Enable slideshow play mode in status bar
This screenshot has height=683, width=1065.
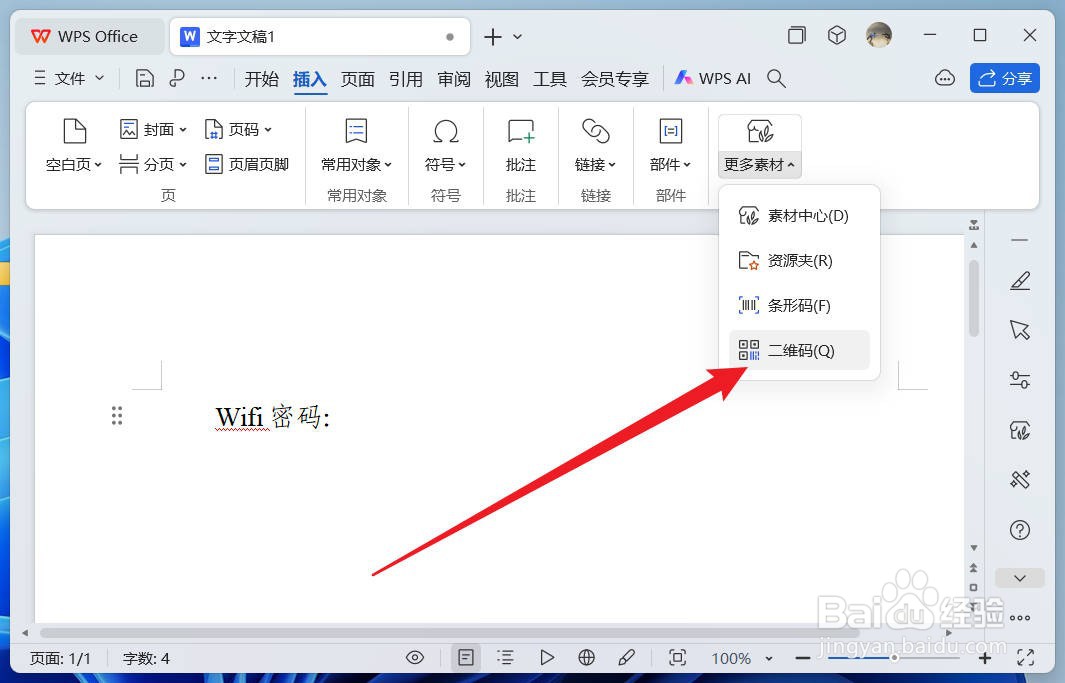tap(547, 657)
